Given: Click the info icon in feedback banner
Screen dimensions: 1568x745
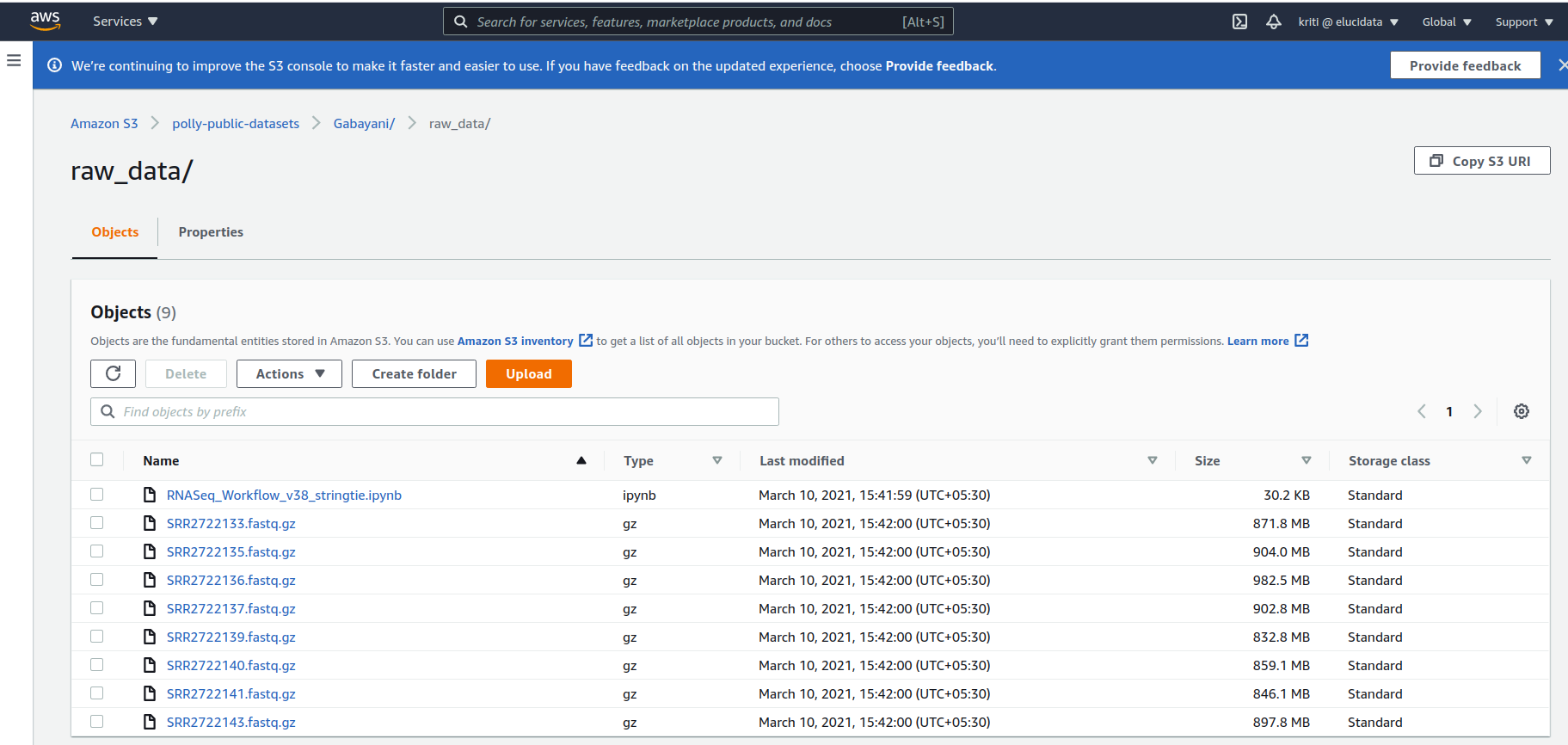Looking at the screenshot, I should pos(54,65).
